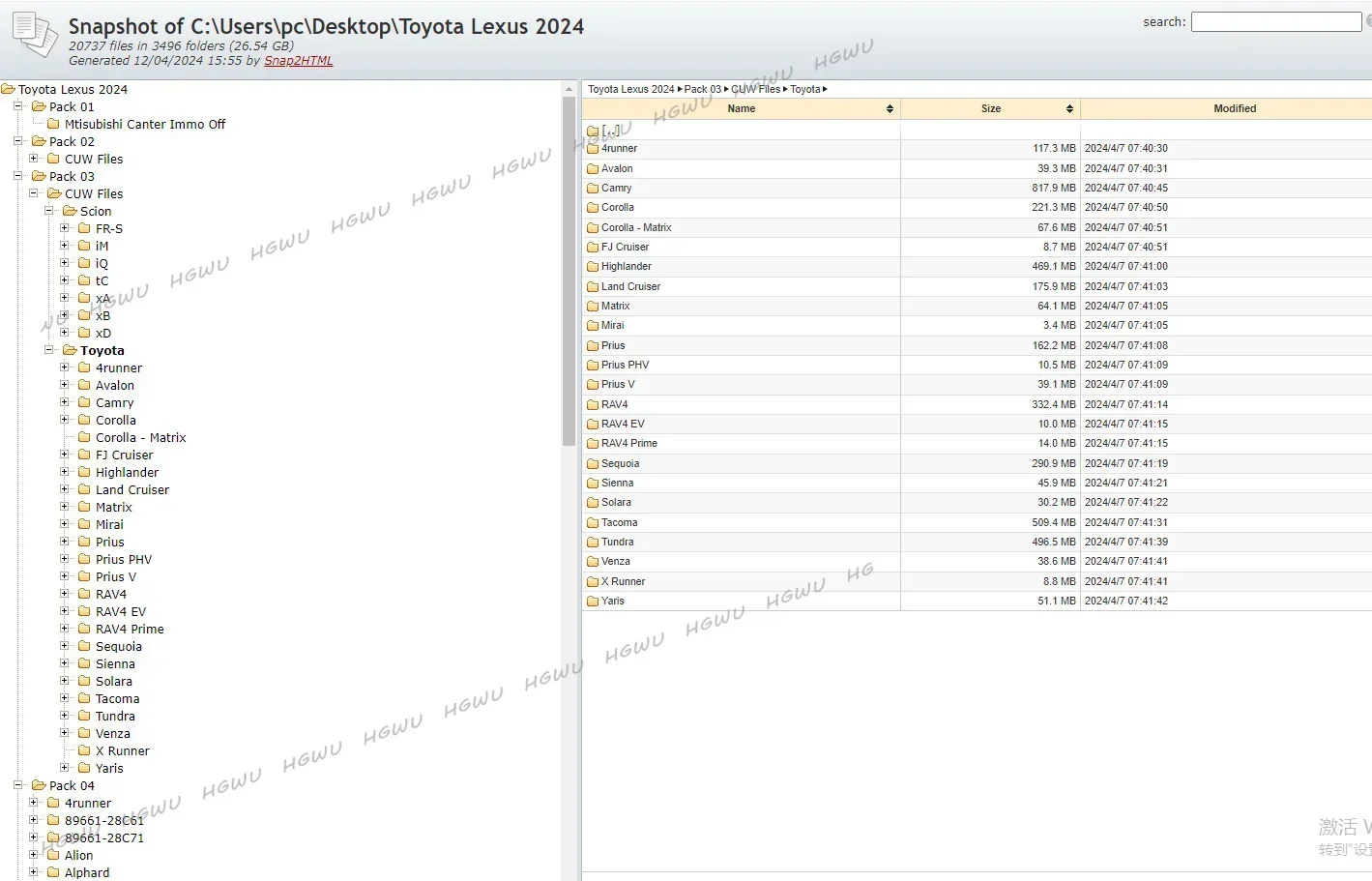
Task: Click the Avalon folder icon in the file list
Action: pyautogui.click(x=593, y=168)
